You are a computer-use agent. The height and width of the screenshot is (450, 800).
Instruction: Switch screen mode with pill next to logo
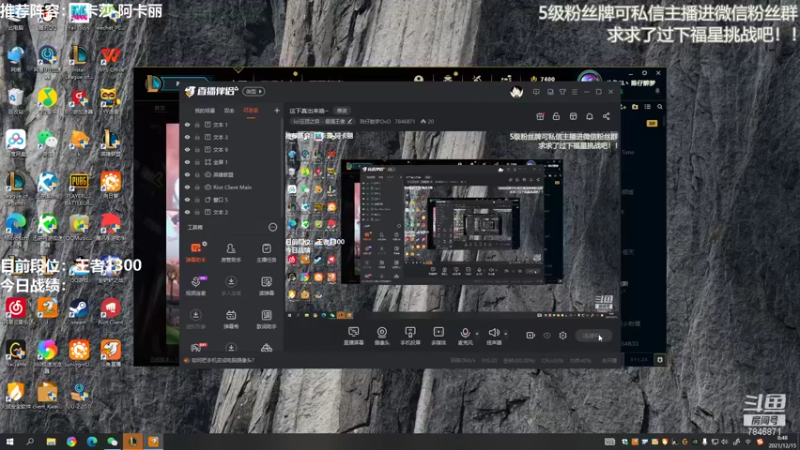point(254,91)
